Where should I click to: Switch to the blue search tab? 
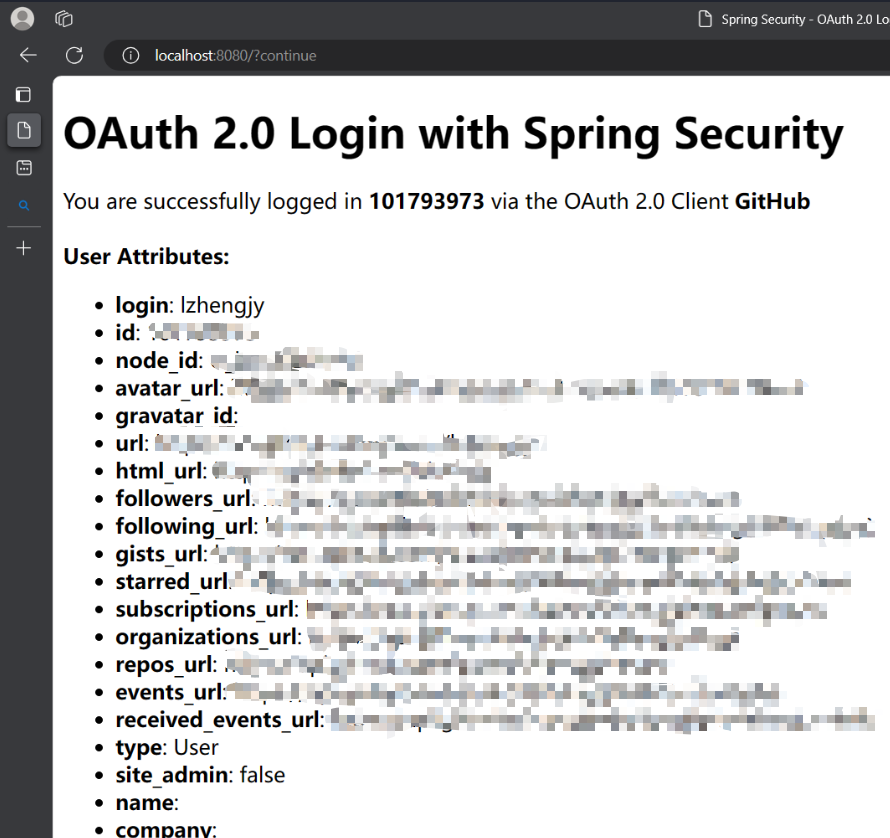pos(24,205)
